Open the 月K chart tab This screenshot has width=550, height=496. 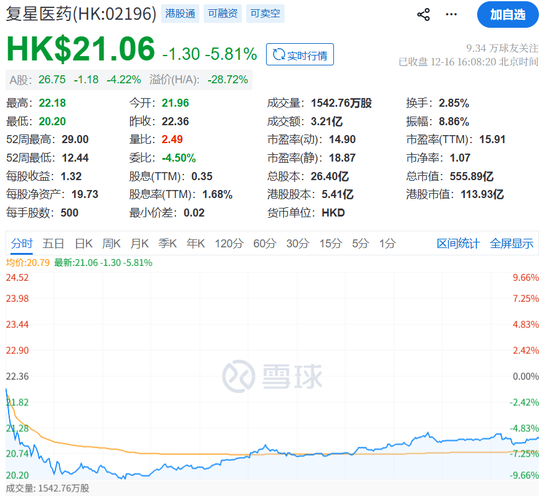click(139, 243)
